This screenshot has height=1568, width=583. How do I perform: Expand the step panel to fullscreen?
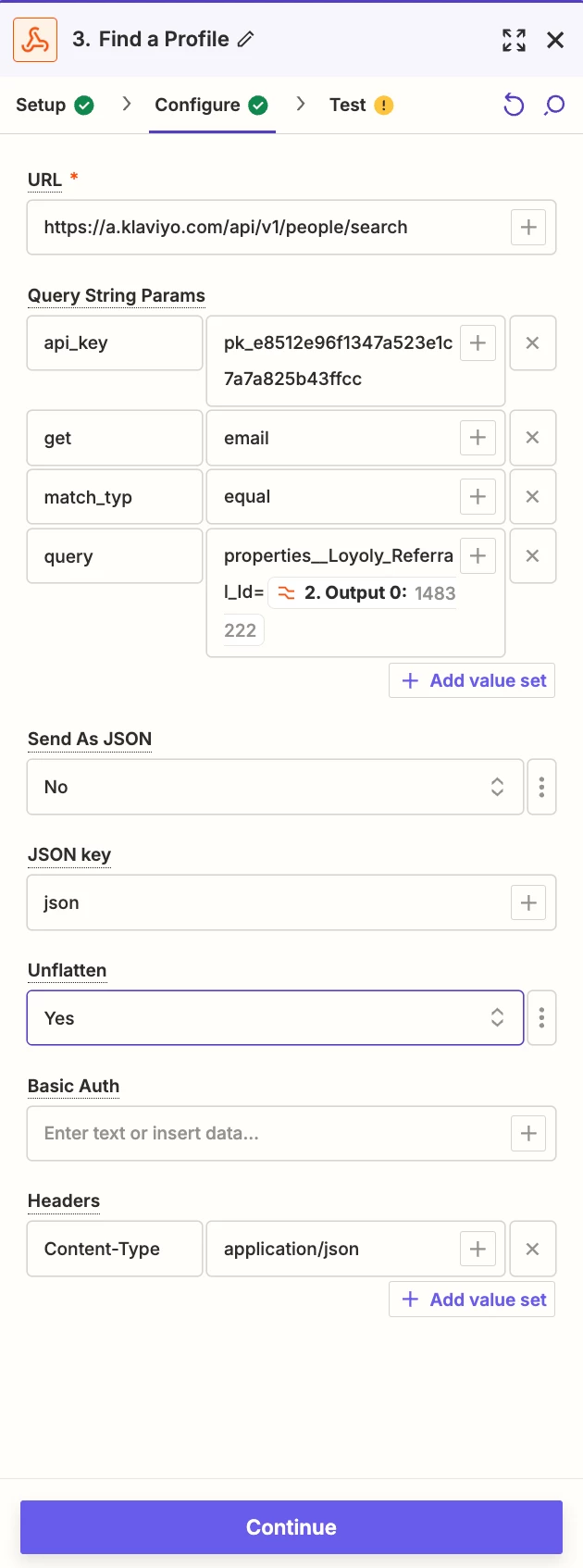[514, 40]
